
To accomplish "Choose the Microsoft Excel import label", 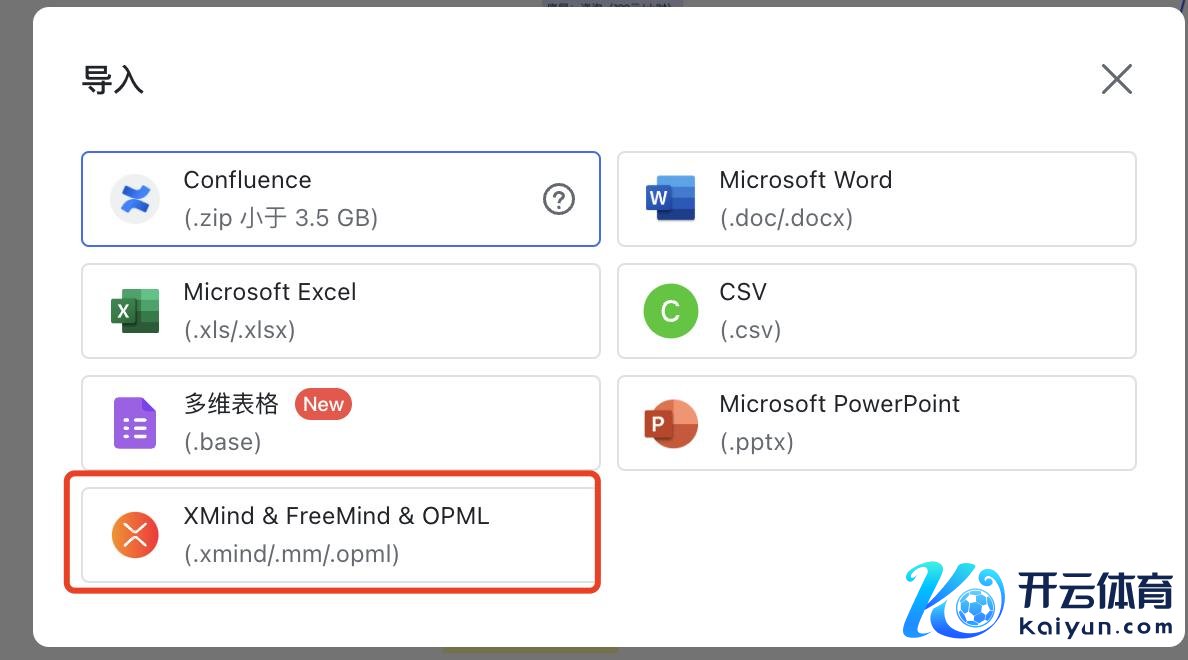I will click(x=270, y=292).
